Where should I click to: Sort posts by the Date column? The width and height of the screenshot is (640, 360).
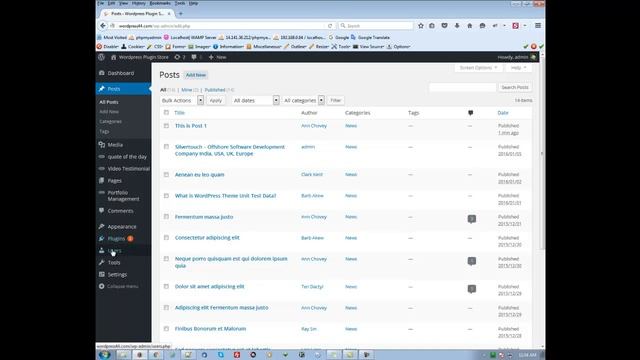tap(503, 113)
